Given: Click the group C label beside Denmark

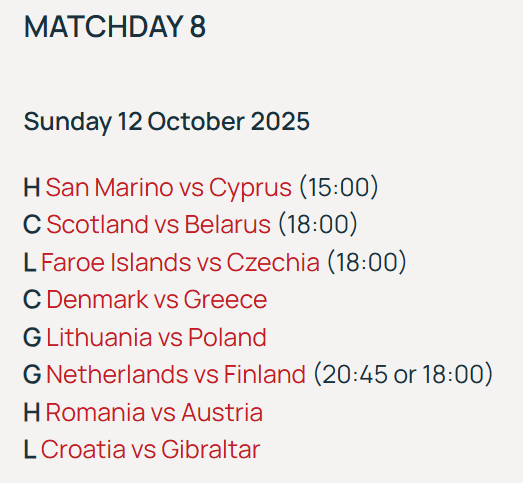Looking at the screenshot, I should coord(32,300).
